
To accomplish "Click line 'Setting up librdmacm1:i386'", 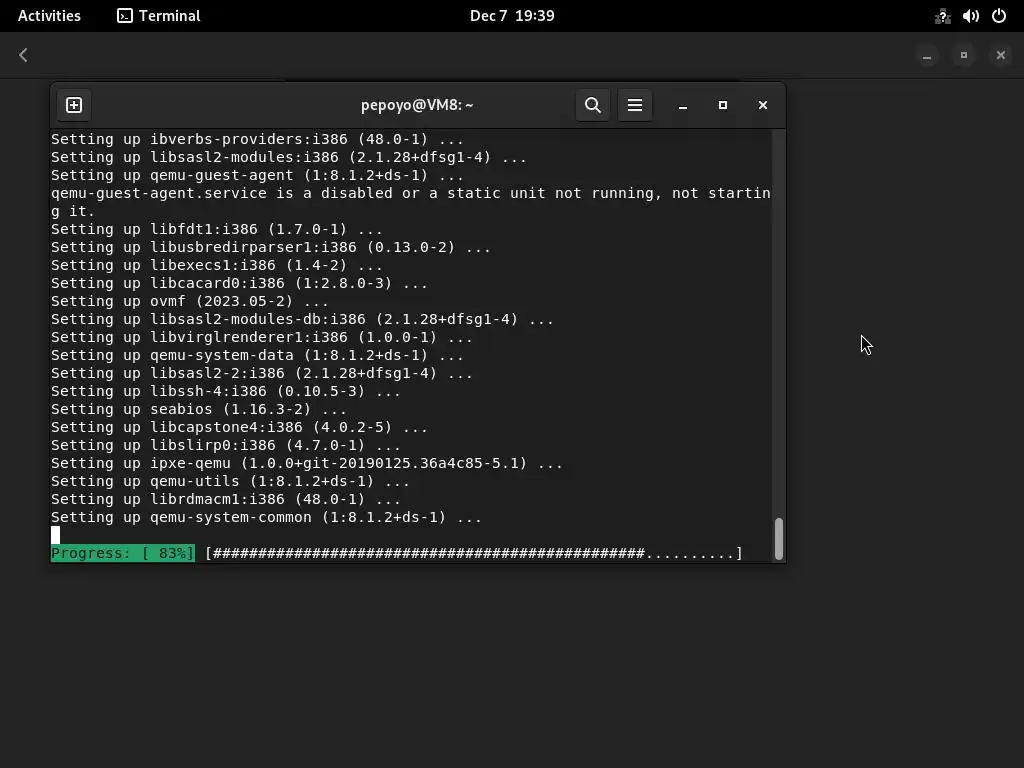I will coord(226,499).
